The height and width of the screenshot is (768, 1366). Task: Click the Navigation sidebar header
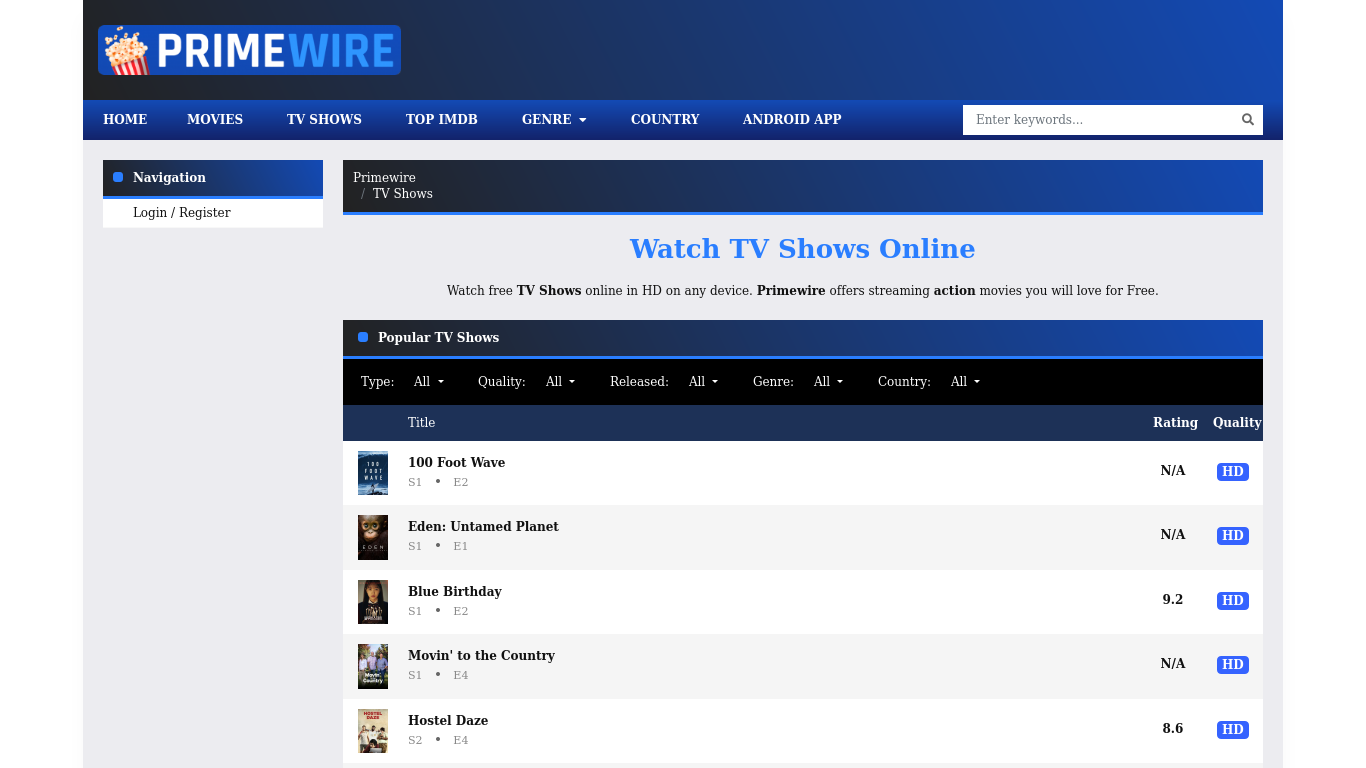tap(213, 178)
